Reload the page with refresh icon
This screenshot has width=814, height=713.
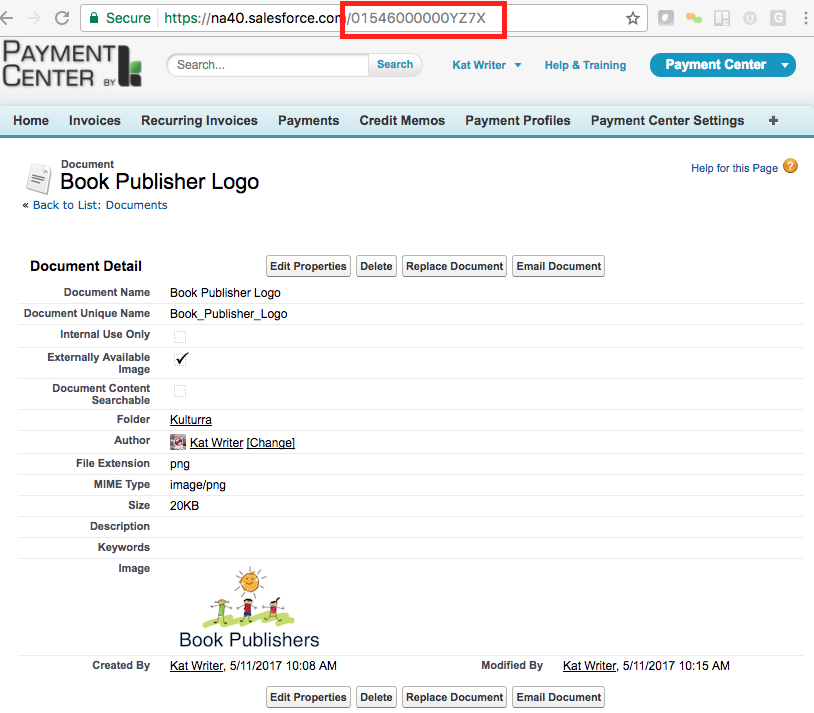click(x=62, y=18)
